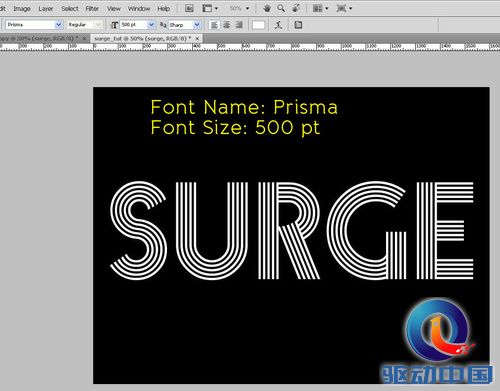Launch Adobe Bridge from the application bar
500x391 pixels.
click(x=189, y=8)
